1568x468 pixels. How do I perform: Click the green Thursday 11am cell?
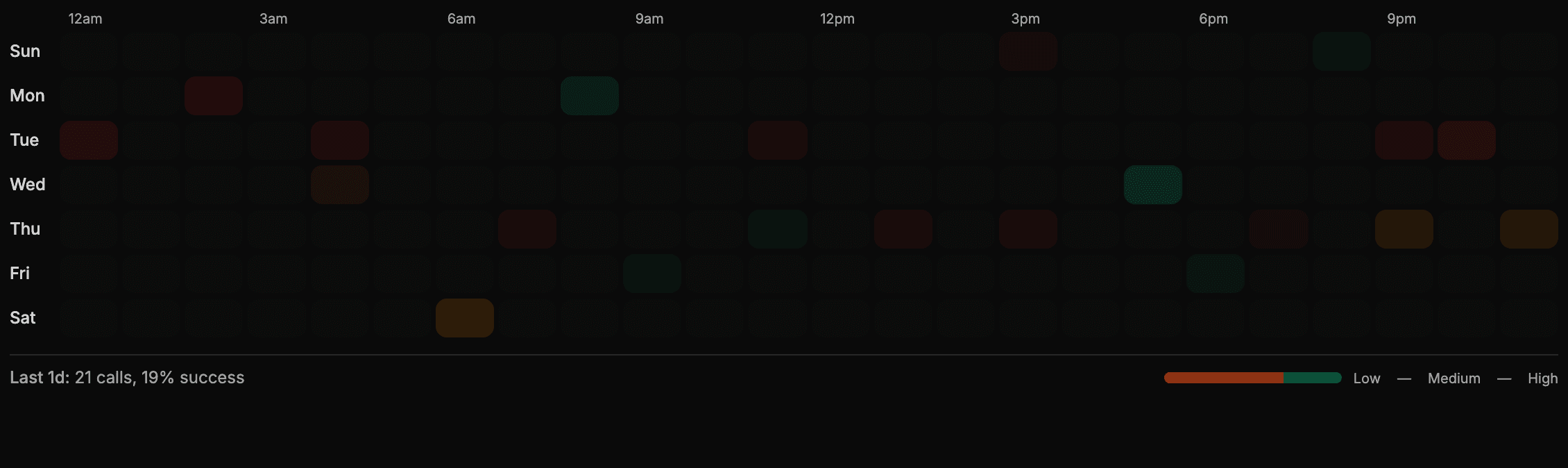[x=778, y=229]
